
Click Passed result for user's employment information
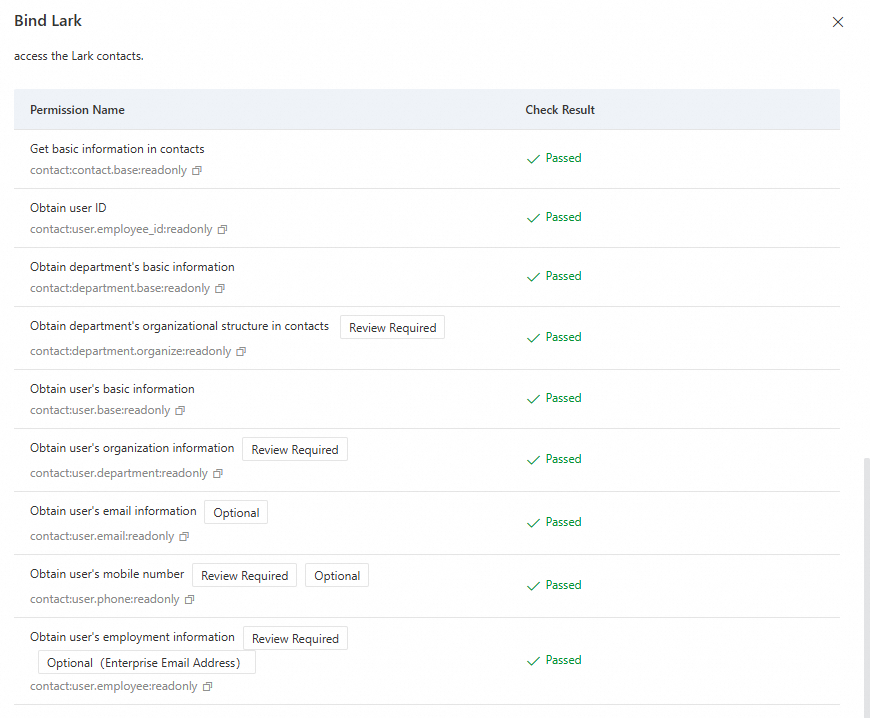(x=554, y=660)
